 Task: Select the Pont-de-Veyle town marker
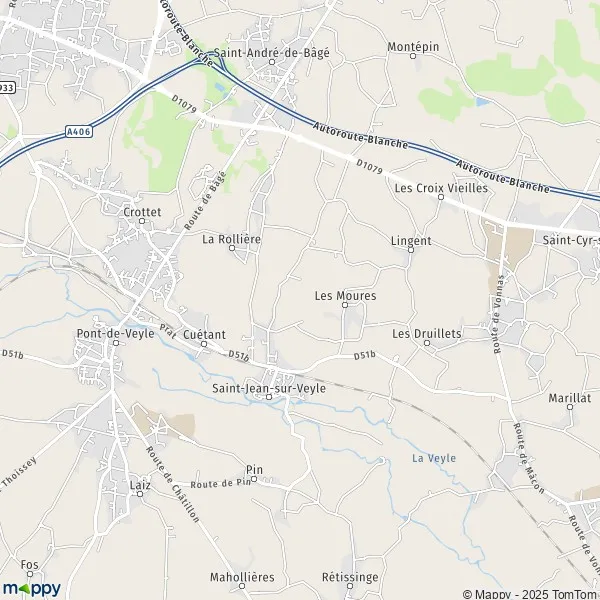[116, 343]
